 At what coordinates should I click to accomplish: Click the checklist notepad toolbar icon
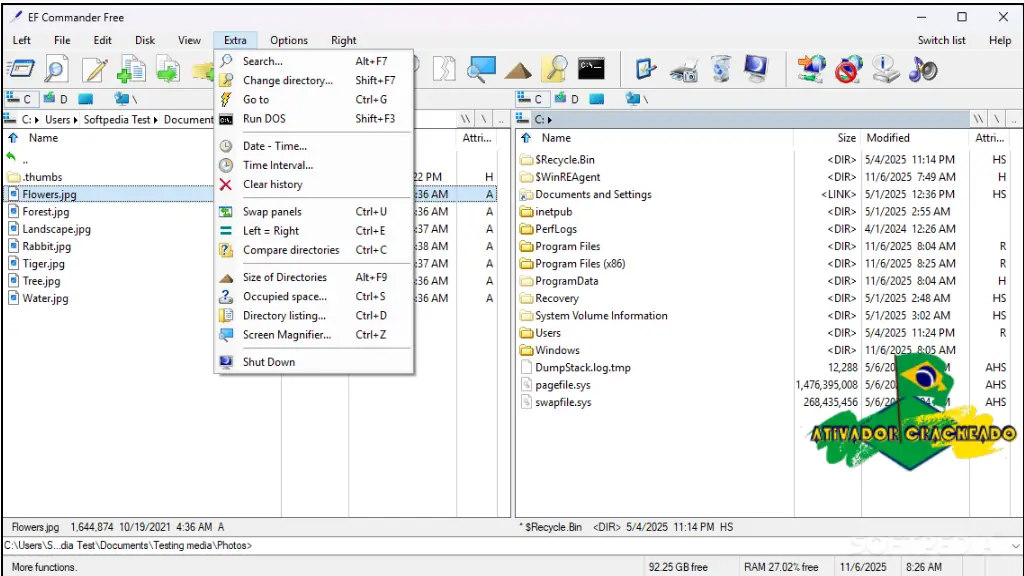coord(646,69)
